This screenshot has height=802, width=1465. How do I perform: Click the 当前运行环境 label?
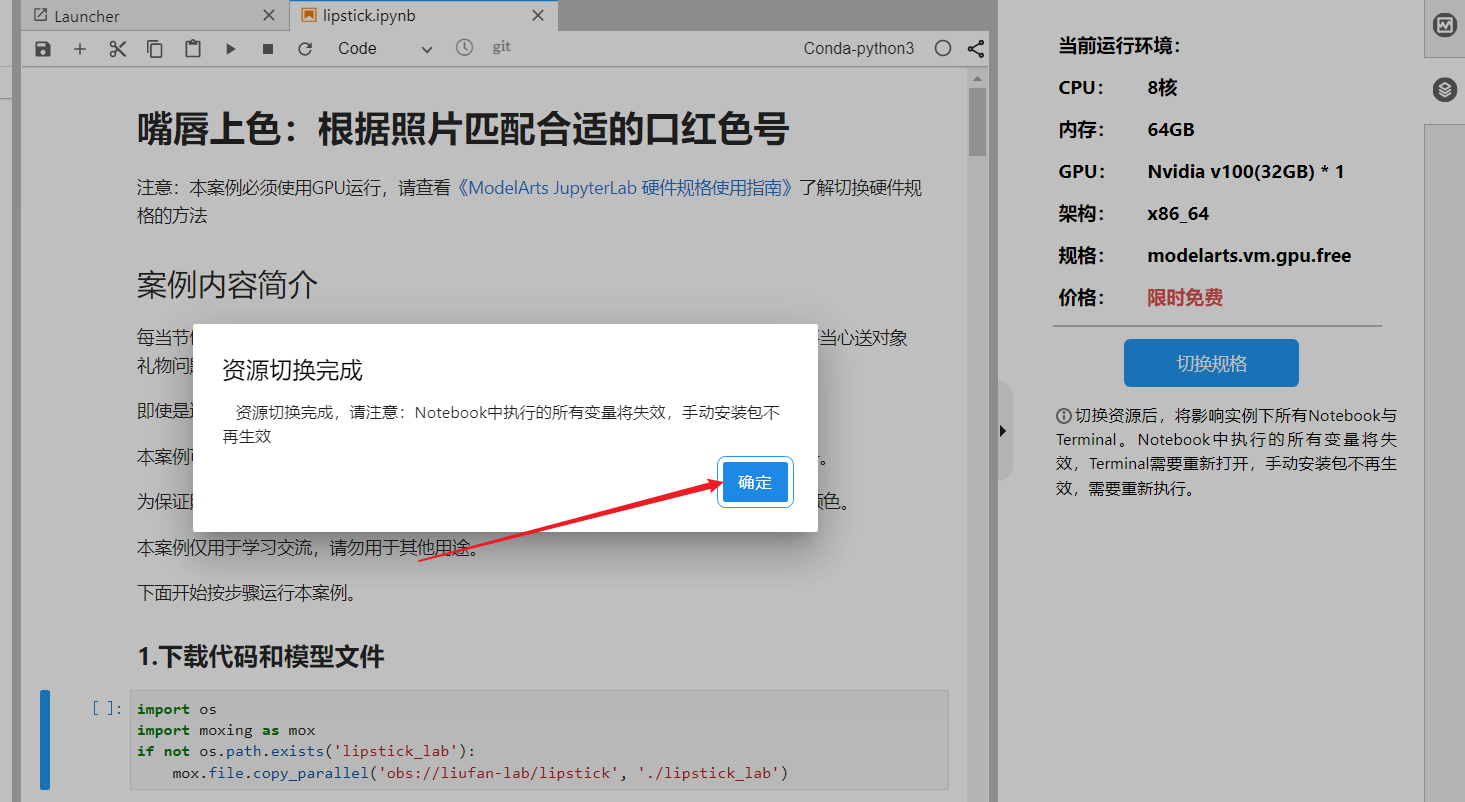1120,46
